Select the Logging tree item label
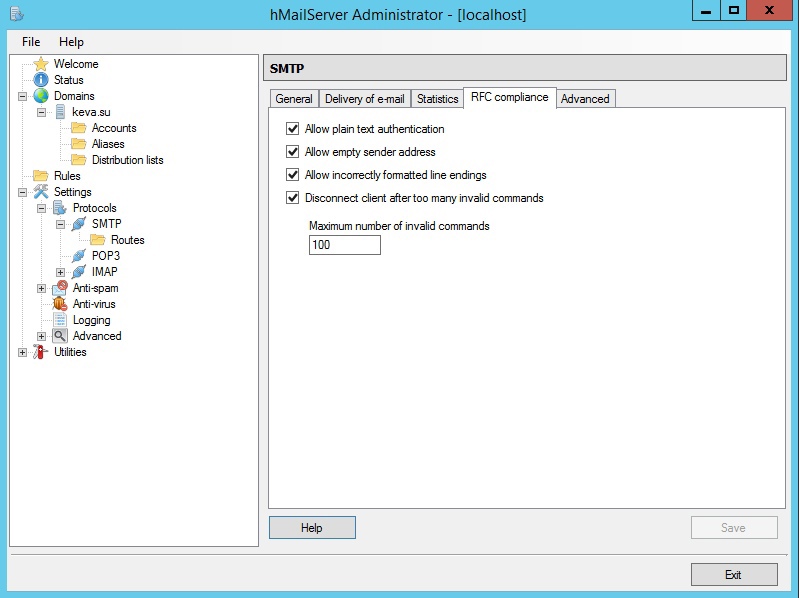The width and height of the screenshot is (799, 598). pos(91,320)
